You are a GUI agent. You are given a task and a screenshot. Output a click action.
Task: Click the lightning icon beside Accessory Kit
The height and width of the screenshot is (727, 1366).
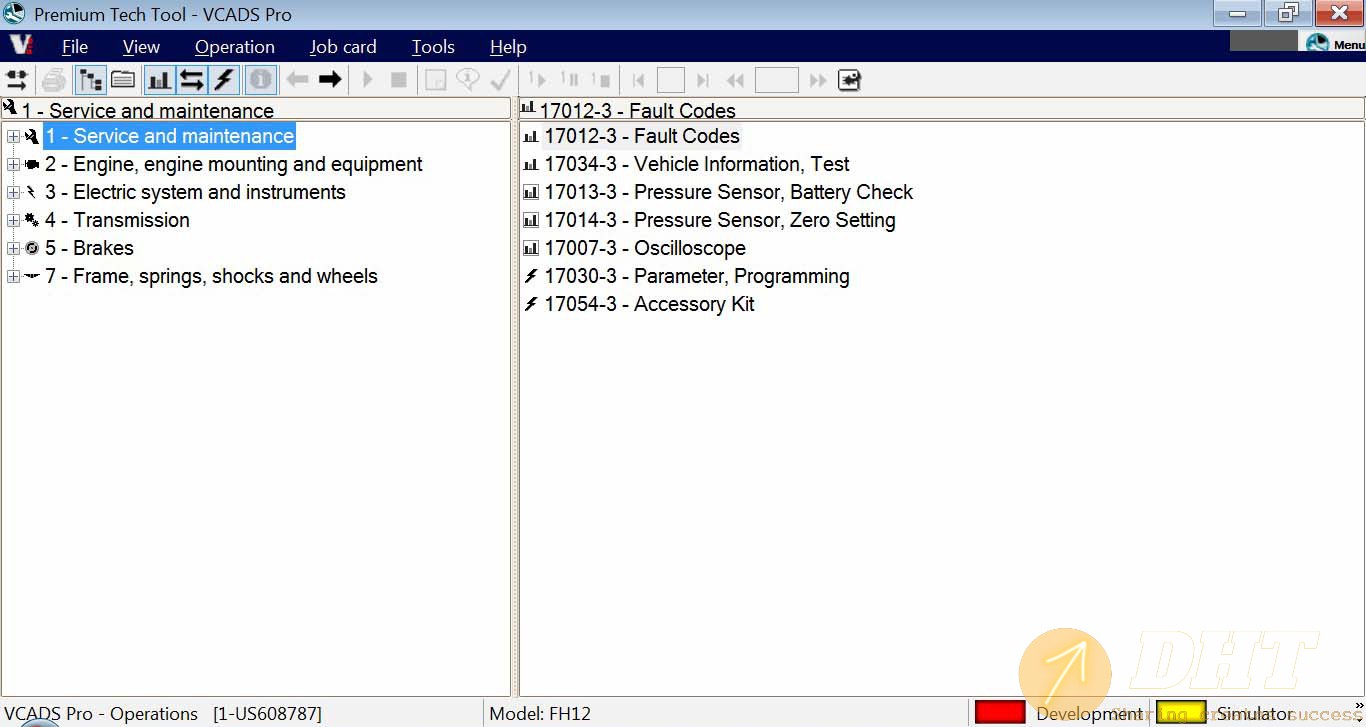pos(531,304)
